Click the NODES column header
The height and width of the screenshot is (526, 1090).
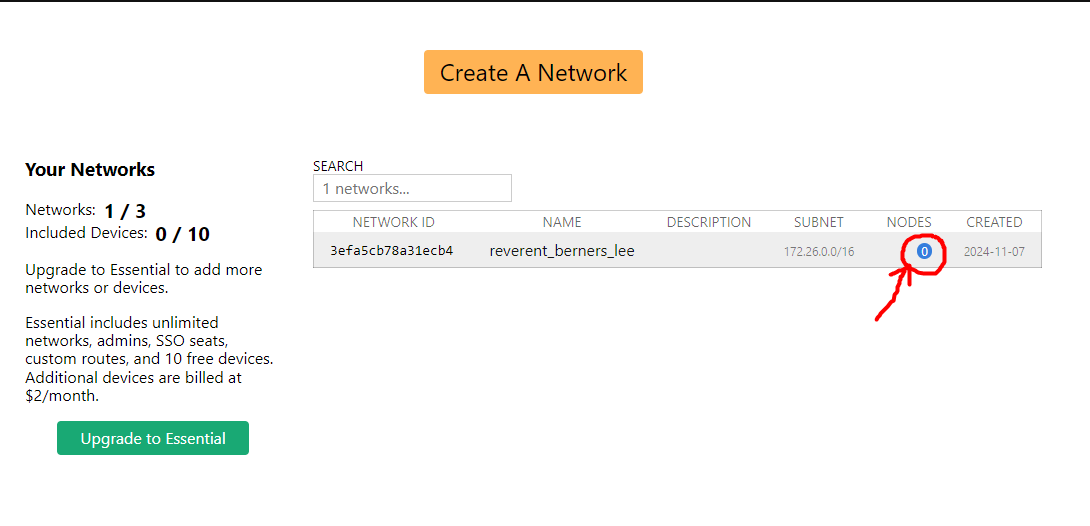[x=909, y=222]
